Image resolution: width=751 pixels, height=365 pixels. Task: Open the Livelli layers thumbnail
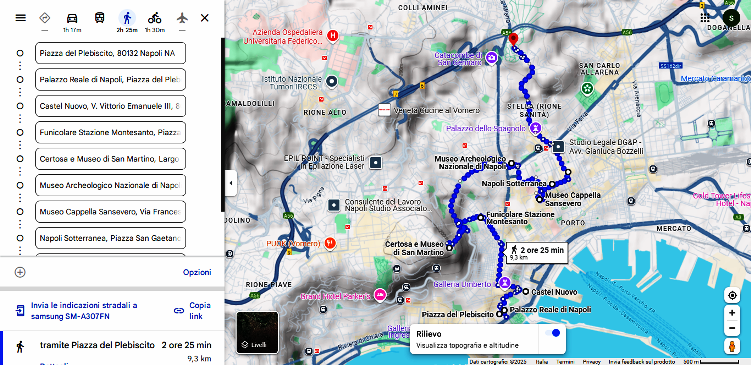pos(257,332)
